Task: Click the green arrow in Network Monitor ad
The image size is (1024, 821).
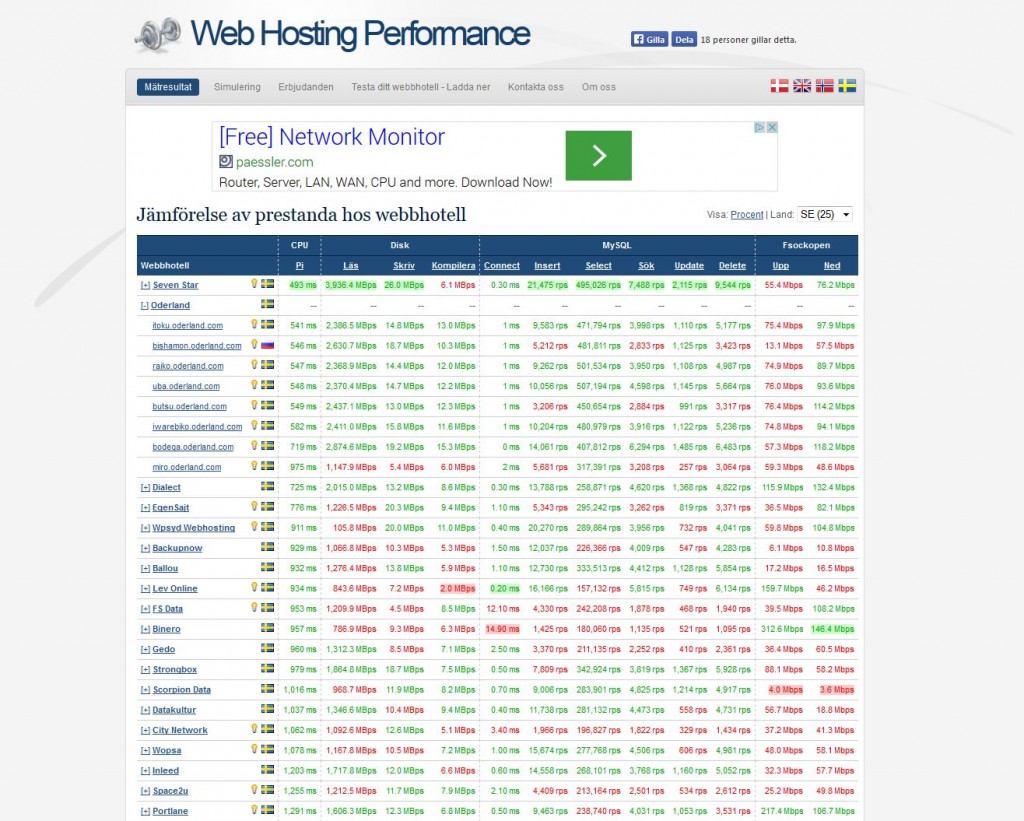Action: (x=598, y=155)
